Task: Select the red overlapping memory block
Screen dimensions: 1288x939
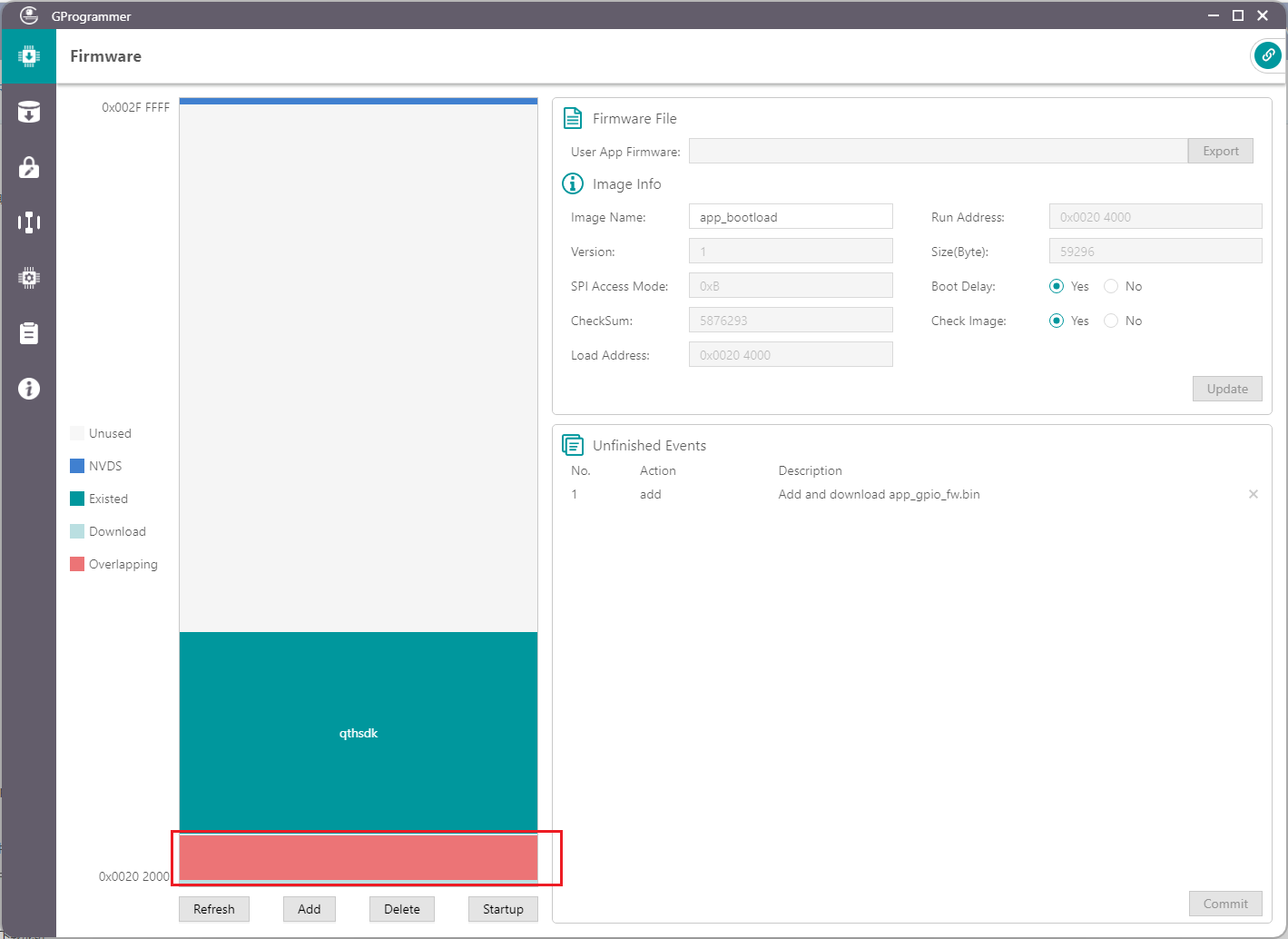Action: tap(359, 857)
